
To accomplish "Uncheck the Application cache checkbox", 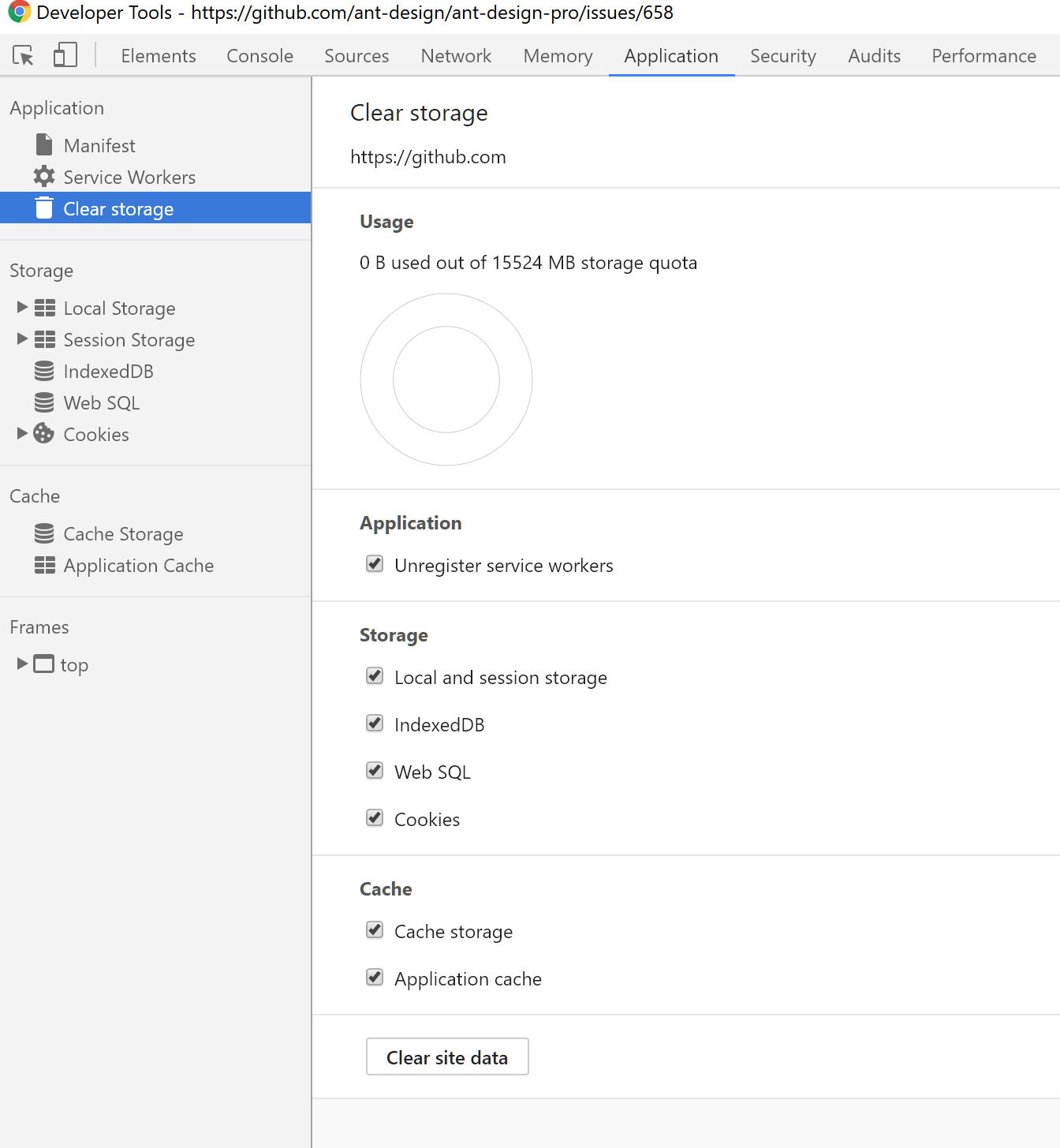I will 375,978.
